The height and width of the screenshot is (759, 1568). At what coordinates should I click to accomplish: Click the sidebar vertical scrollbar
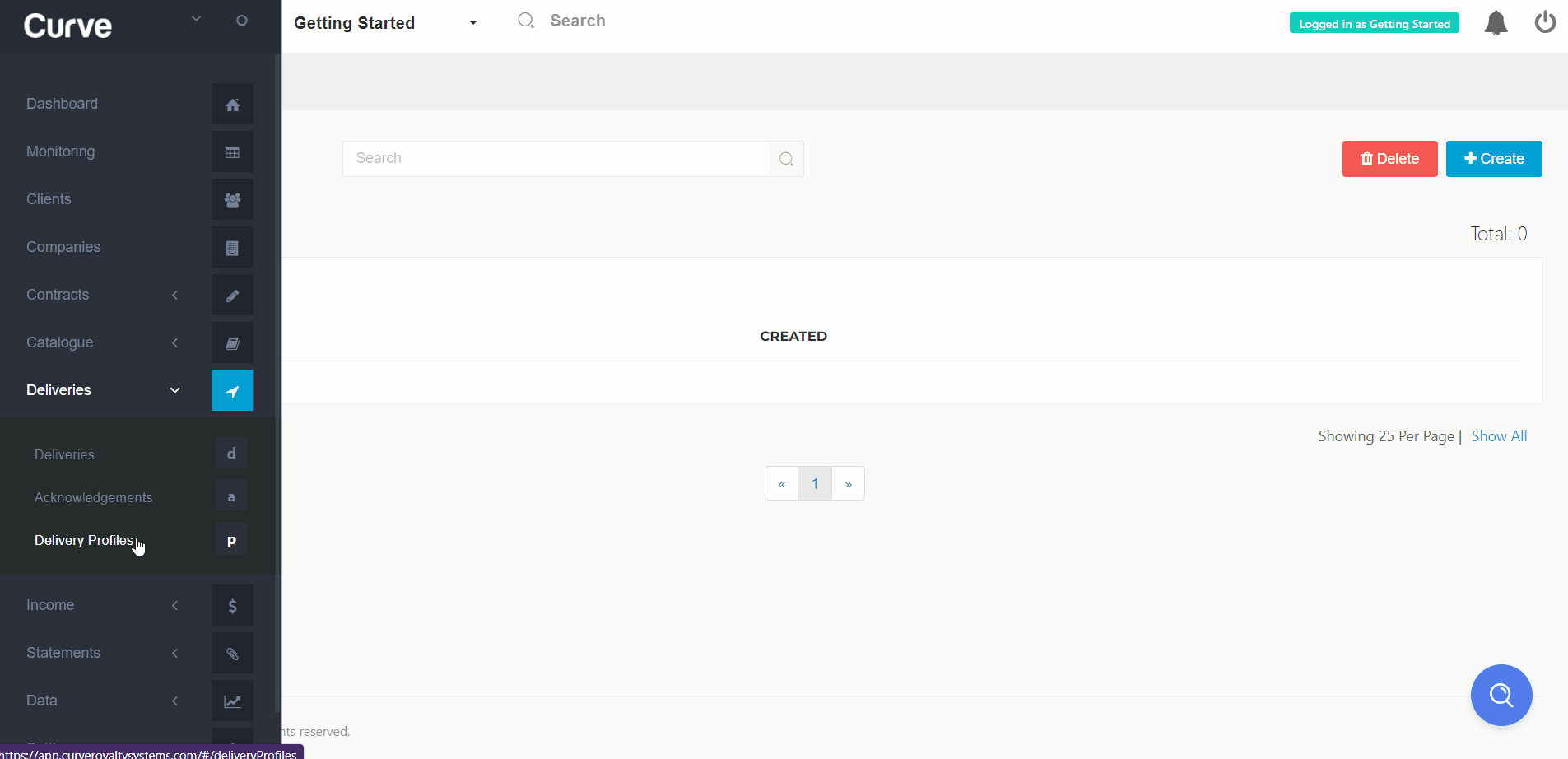pos(277,384)
